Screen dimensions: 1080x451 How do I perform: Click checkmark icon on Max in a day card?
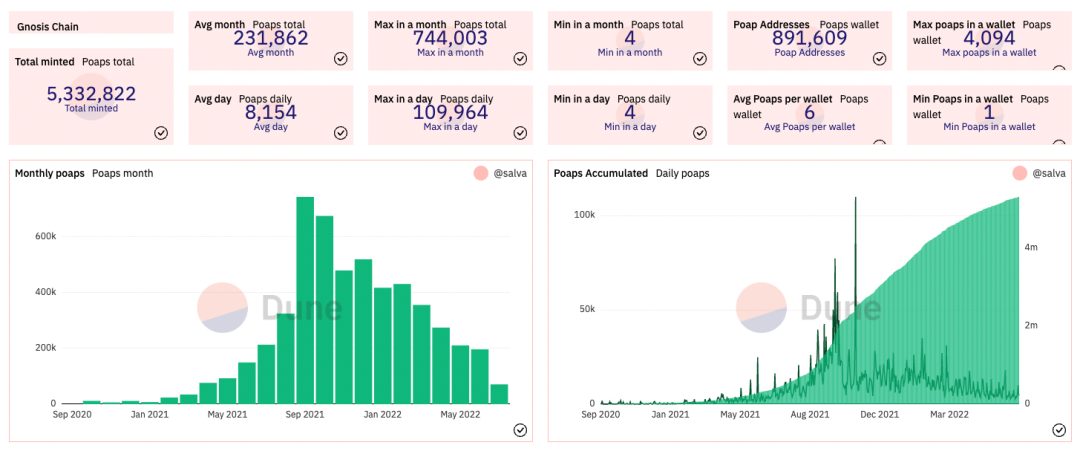tap(520, 133)
